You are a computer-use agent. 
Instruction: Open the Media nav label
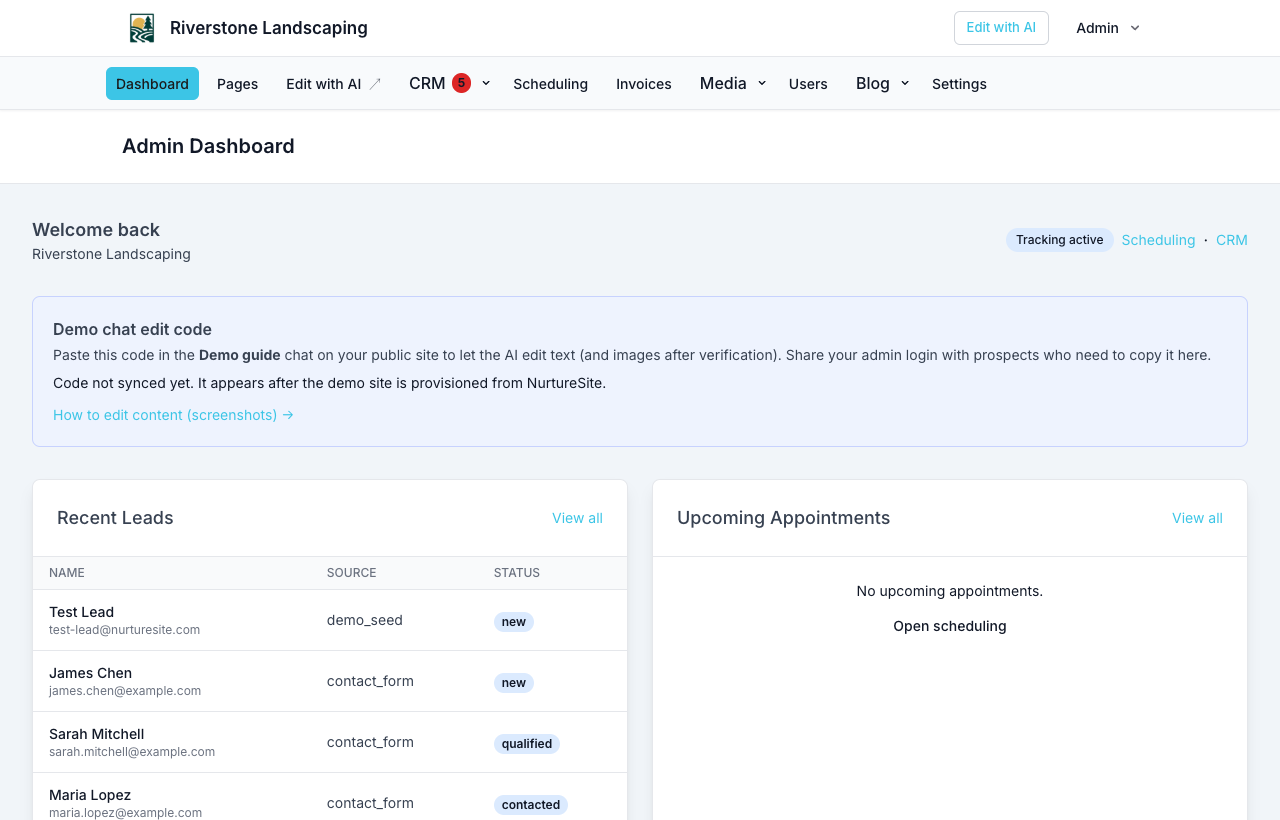click(x=723, y=83)
